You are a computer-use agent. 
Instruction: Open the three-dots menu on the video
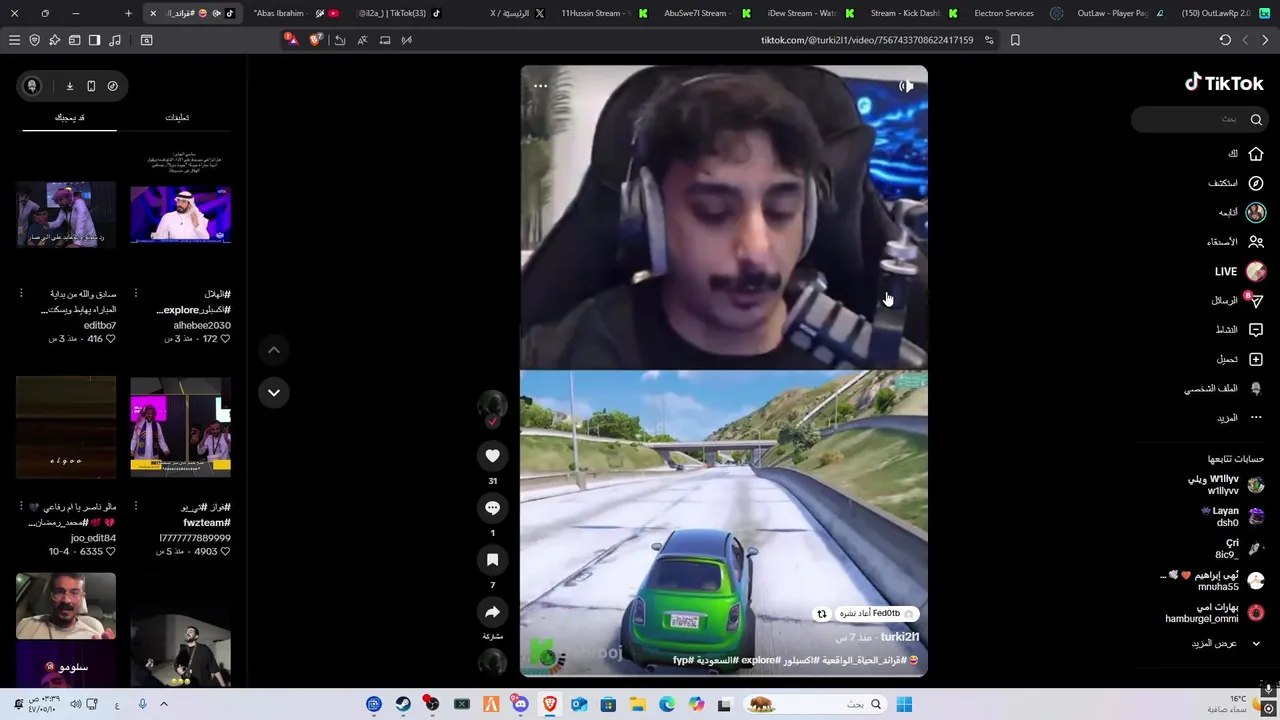540,86
